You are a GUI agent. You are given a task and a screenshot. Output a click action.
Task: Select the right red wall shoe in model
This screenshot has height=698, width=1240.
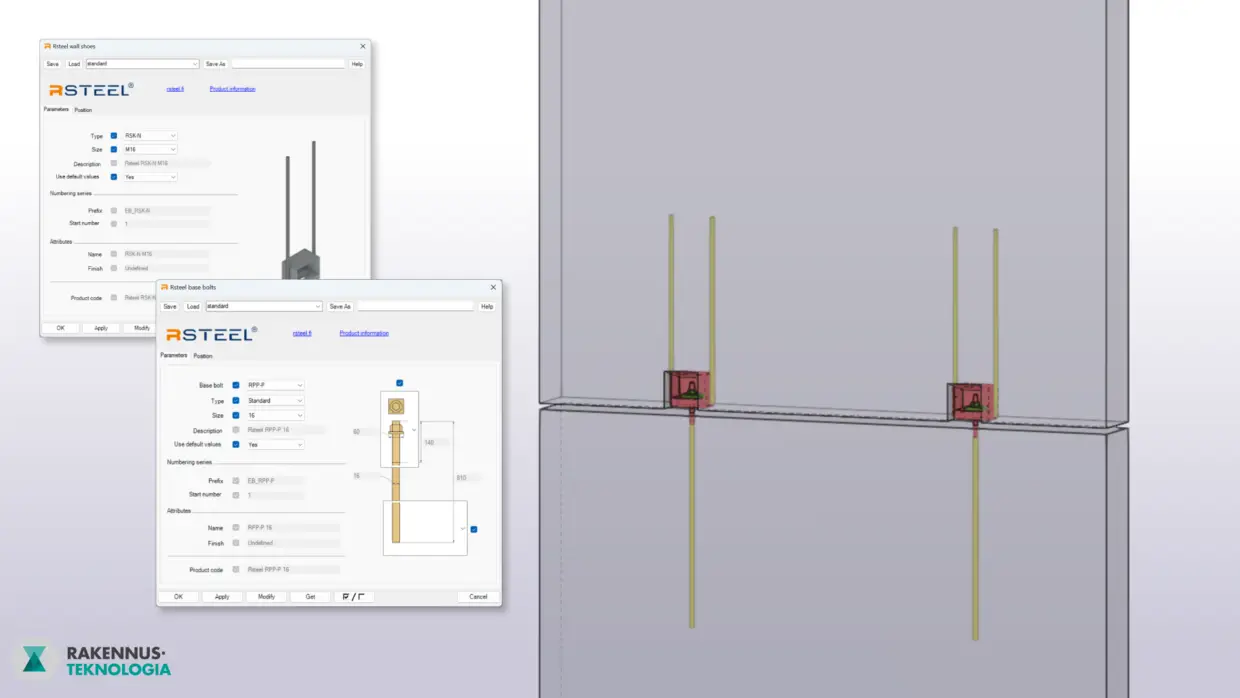click(x=970, y=400)
